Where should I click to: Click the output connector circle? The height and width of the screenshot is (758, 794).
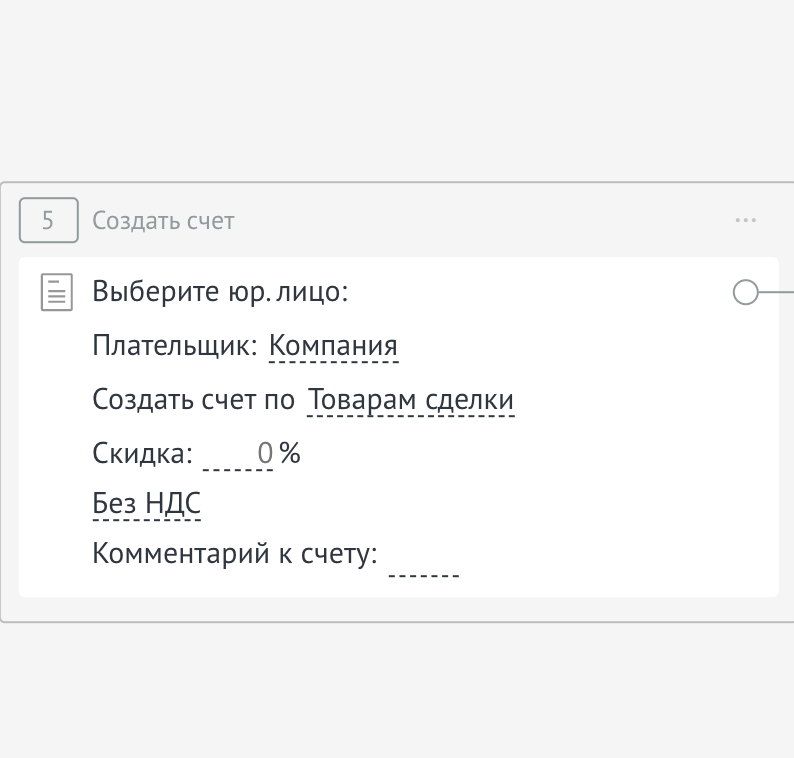pos(745,292)
